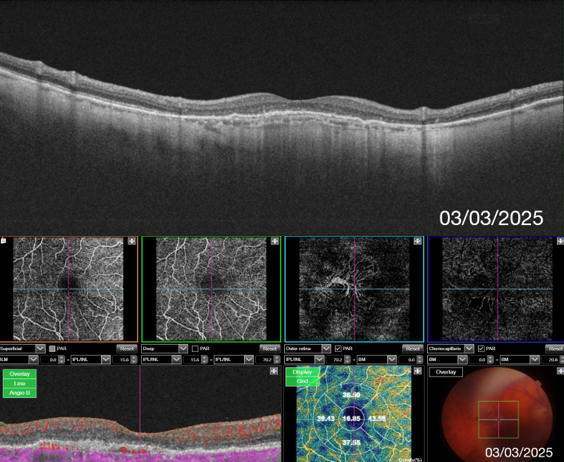Select the green Line display button

click(x=19, y=384)
